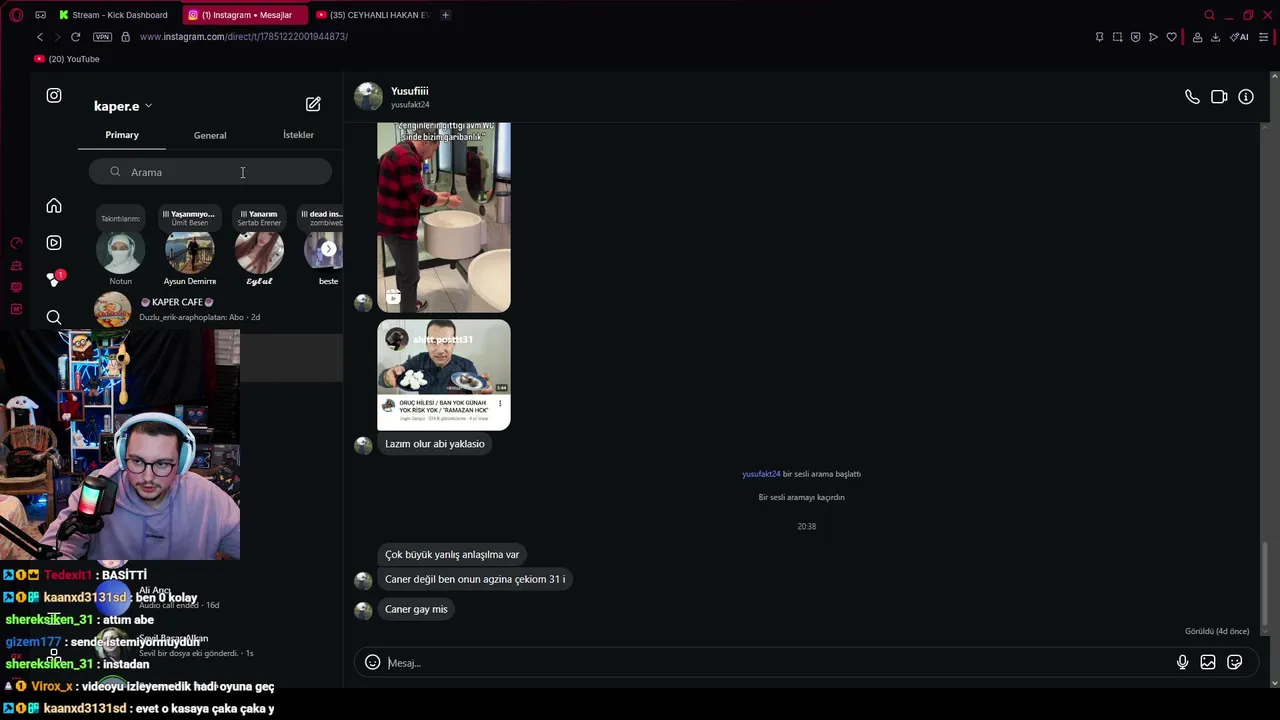Open Reels from Instagram sidebar

pos(54,243)
